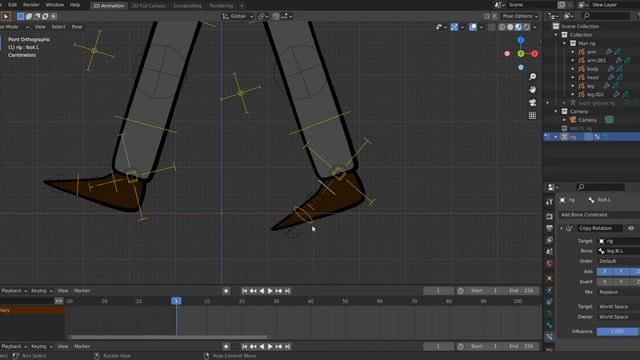Switch to Compositing workspace tab
Screen dimensions: 640x360
(187, 6)
